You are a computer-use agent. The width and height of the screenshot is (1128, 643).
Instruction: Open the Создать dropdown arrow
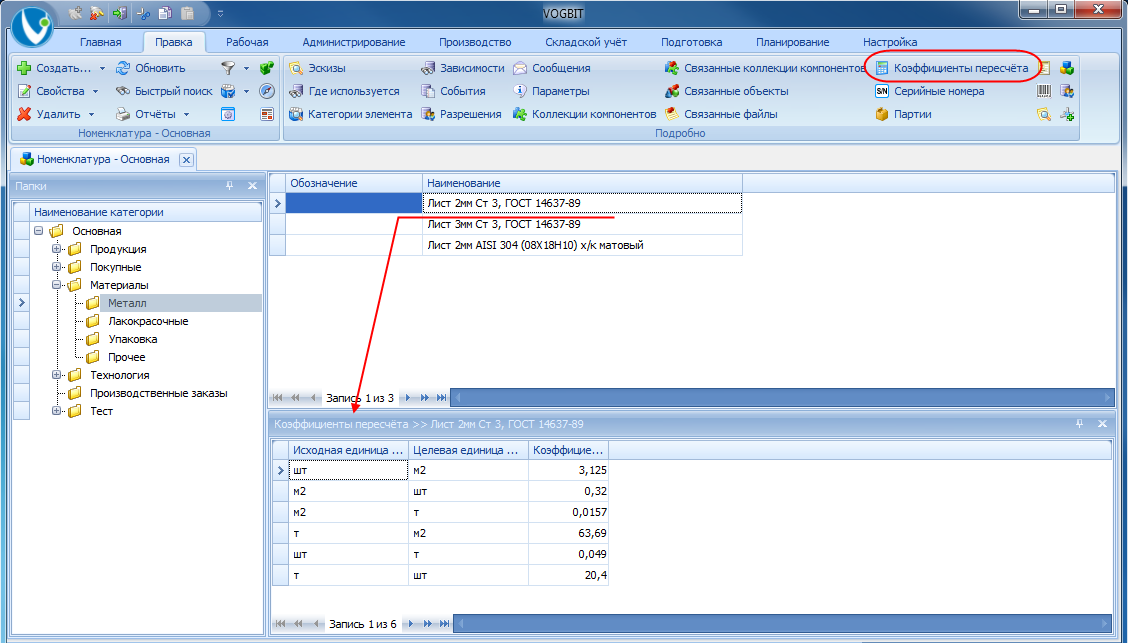[102, 68]
